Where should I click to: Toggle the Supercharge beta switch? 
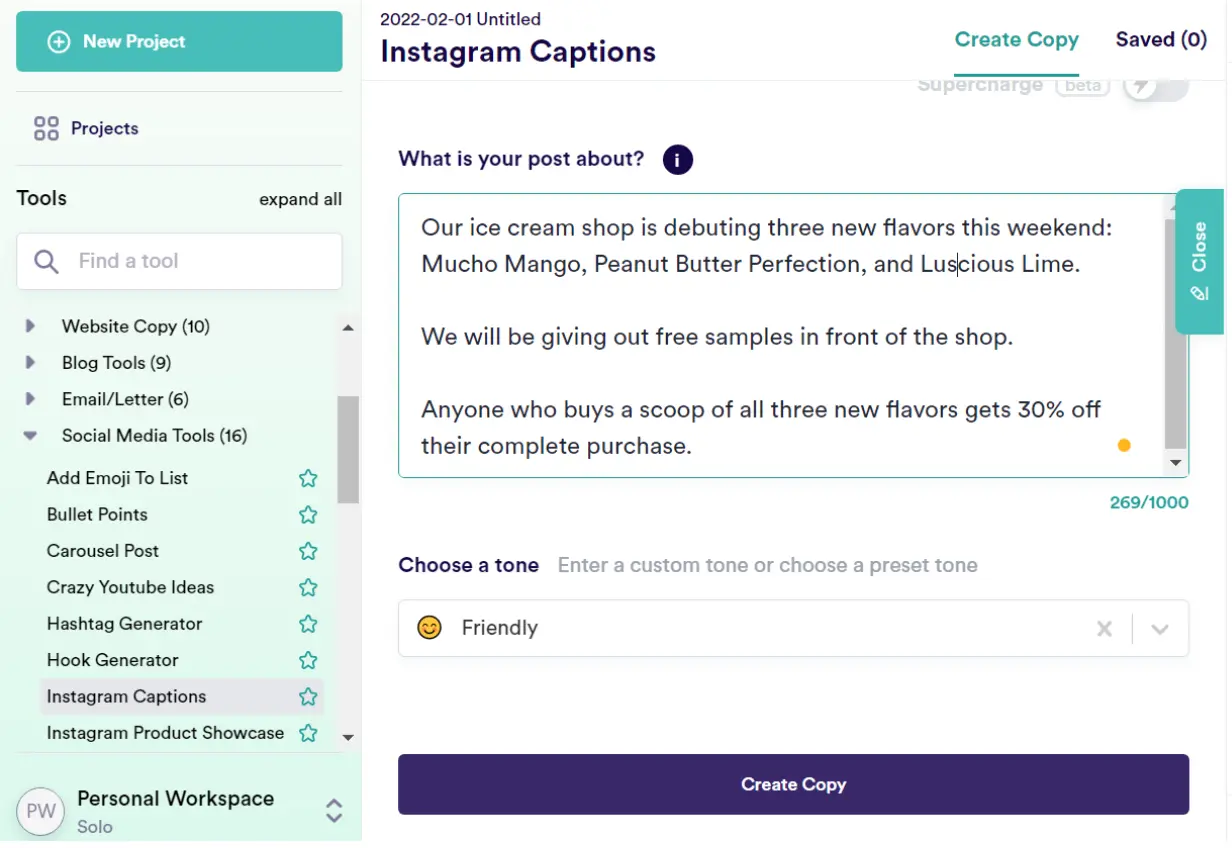pos(1155,87)
